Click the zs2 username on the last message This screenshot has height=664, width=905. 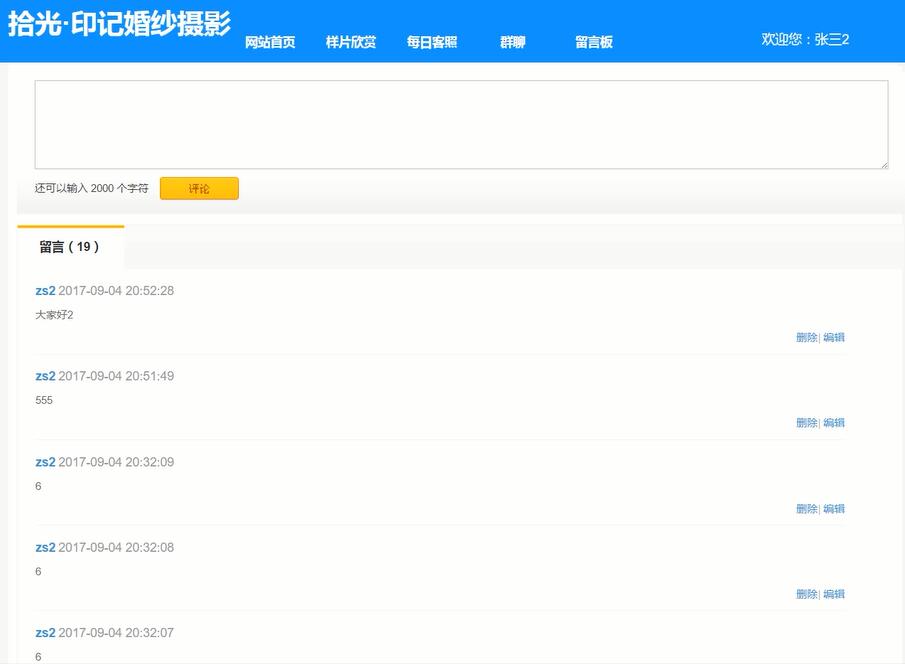(44, 632)
